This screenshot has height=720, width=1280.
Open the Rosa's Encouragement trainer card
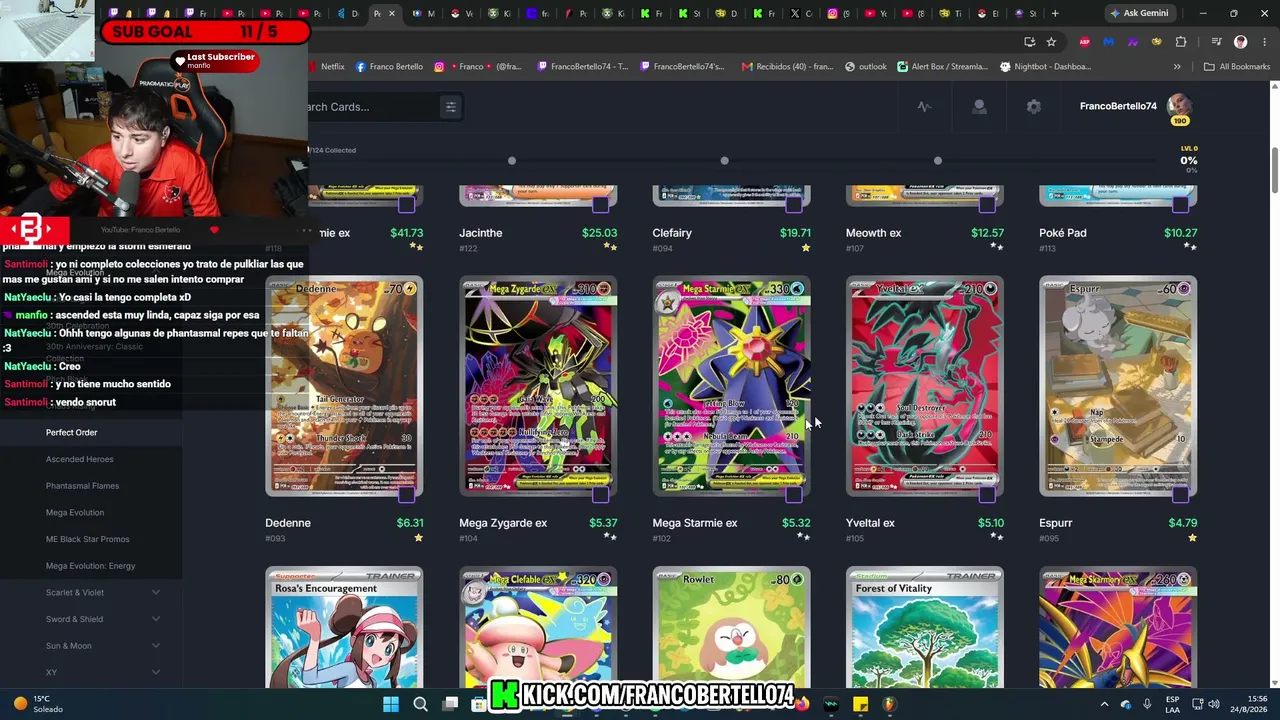(344, 628)
